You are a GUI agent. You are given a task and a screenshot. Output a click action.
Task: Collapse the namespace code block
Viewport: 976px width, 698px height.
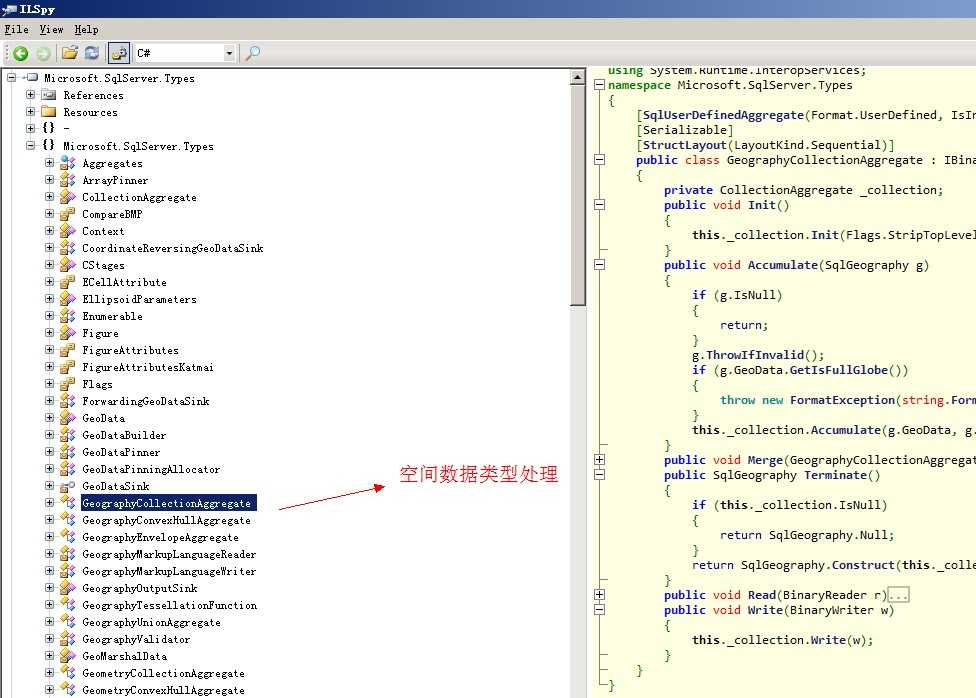tap(599, 85)
